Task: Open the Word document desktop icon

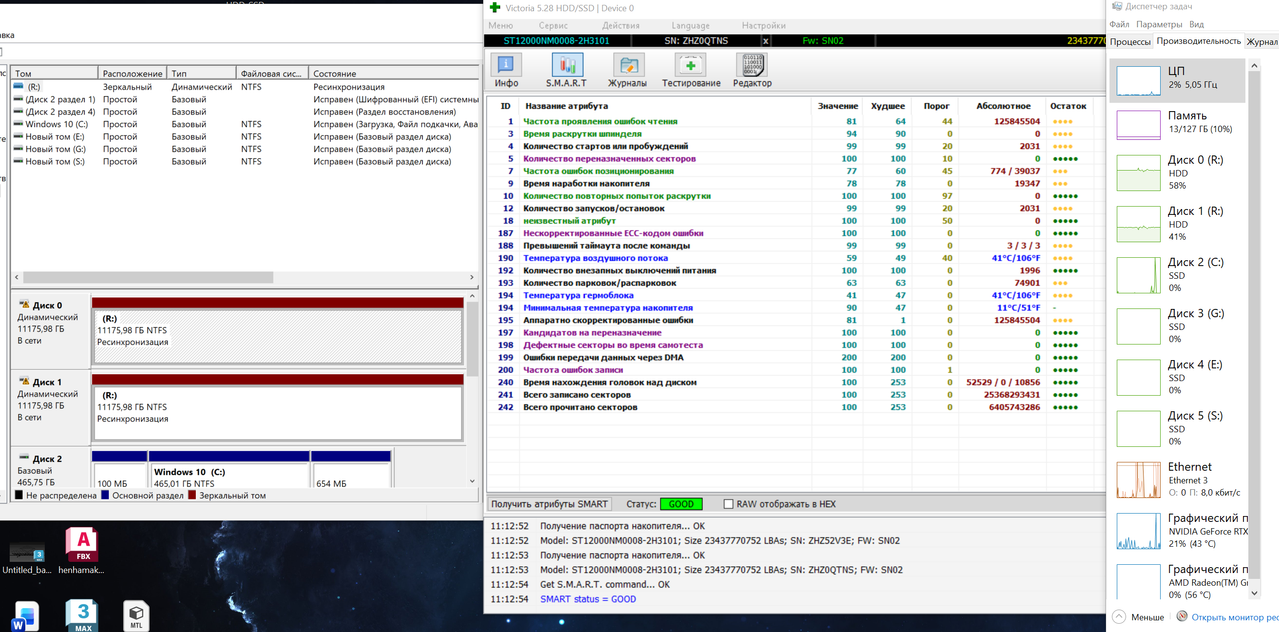Action: point(25,616)
